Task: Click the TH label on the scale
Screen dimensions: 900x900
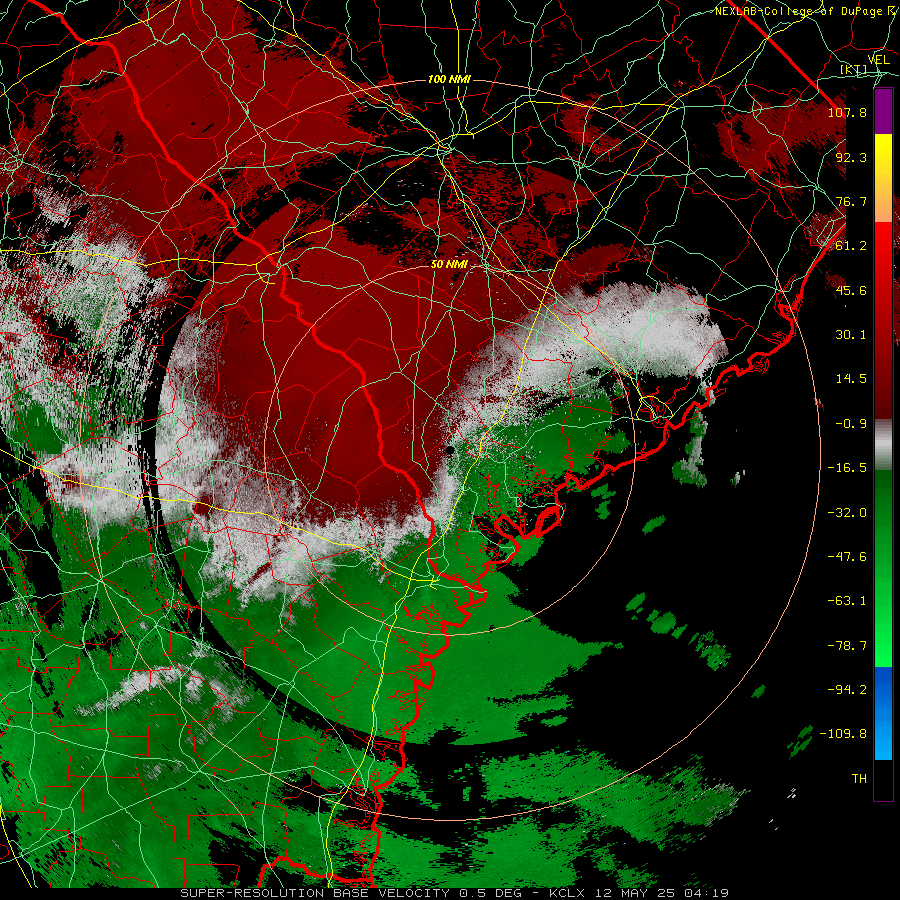Action: (x=859, y=779)
